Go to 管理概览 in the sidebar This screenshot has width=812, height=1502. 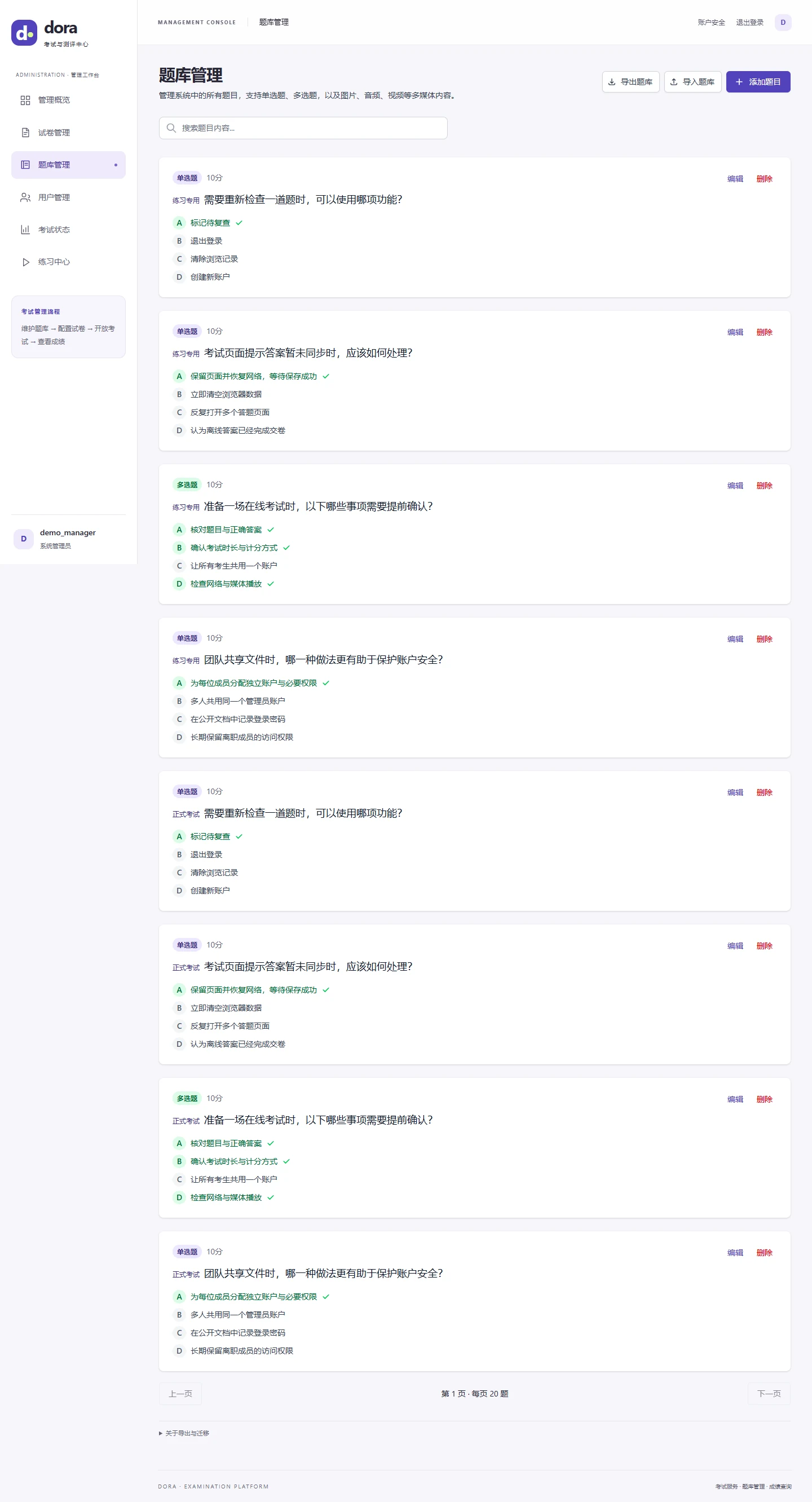click(x=68, y=100)
